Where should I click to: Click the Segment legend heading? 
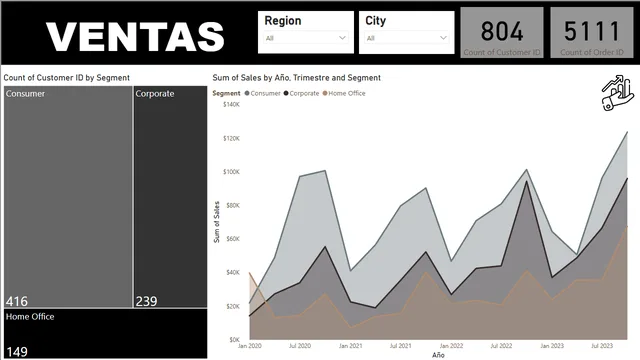tap(226, 93)
